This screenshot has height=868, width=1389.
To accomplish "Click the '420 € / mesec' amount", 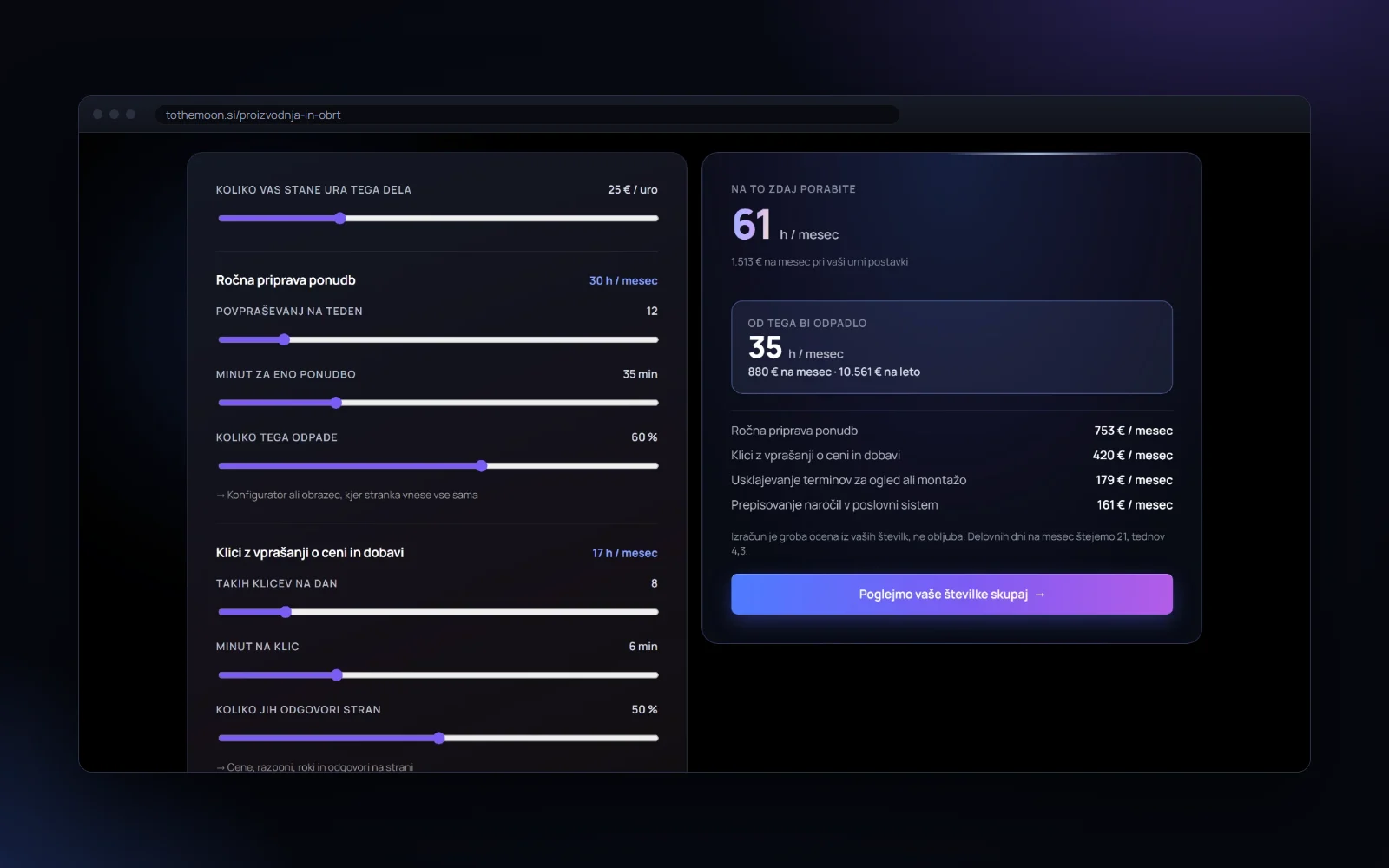I will click(1133, 455).
